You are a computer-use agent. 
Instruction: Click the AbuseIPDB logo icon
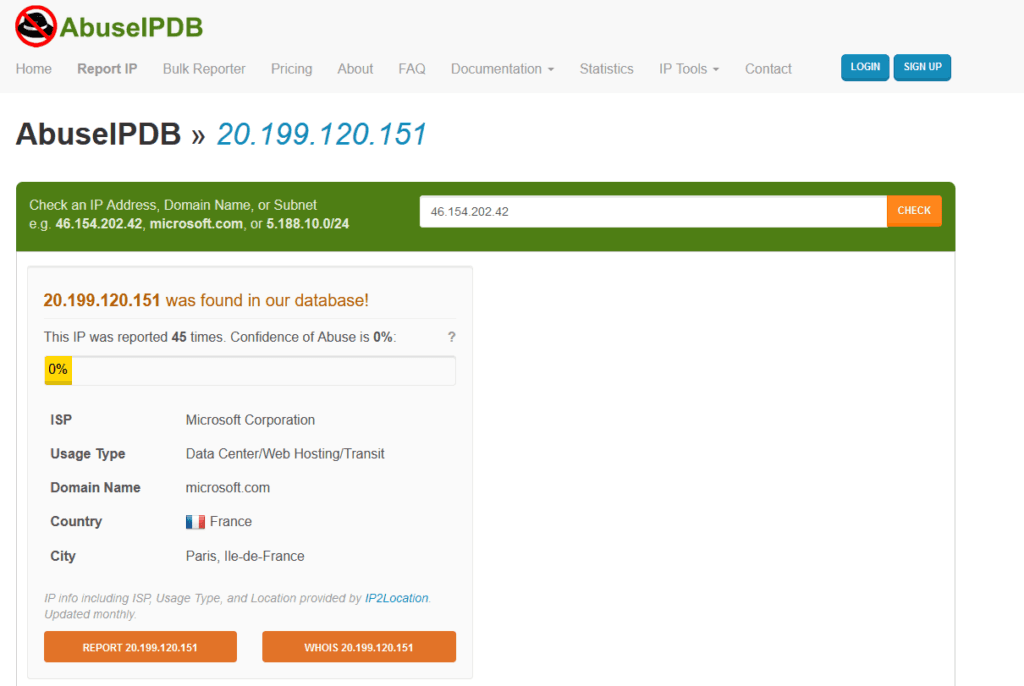pyautogui.click(x=36, y=26)
